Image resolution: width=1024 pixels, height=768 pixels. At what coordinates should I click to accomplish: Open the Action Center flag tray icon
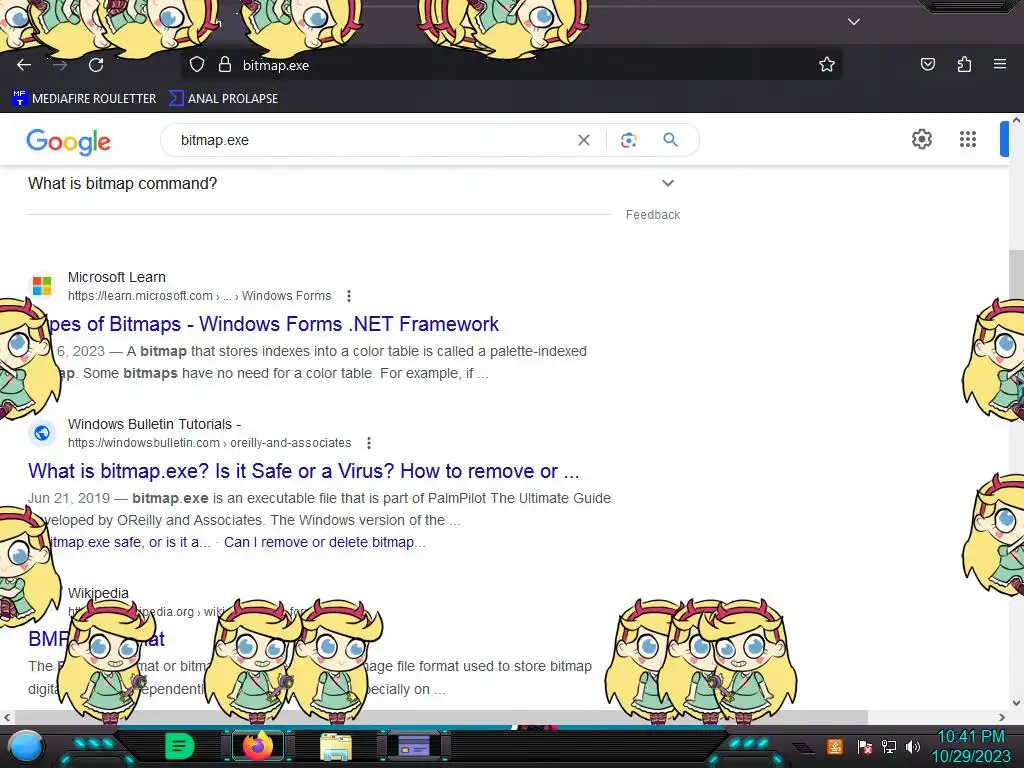coord(864,746)
